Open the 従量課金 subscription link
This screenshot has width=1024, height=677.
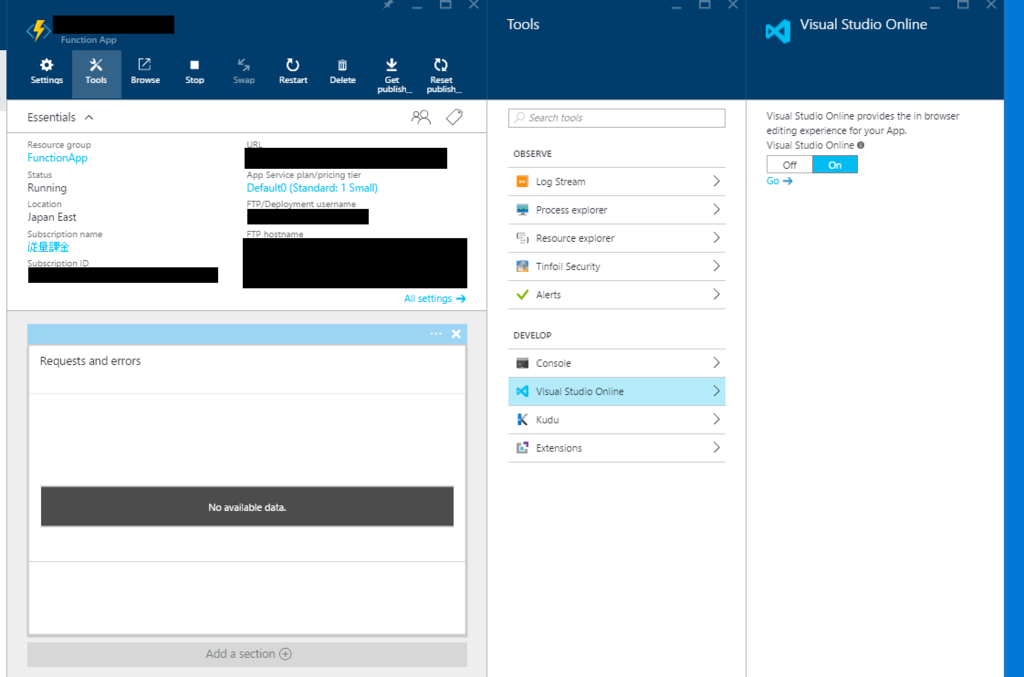tap(48, 247)
